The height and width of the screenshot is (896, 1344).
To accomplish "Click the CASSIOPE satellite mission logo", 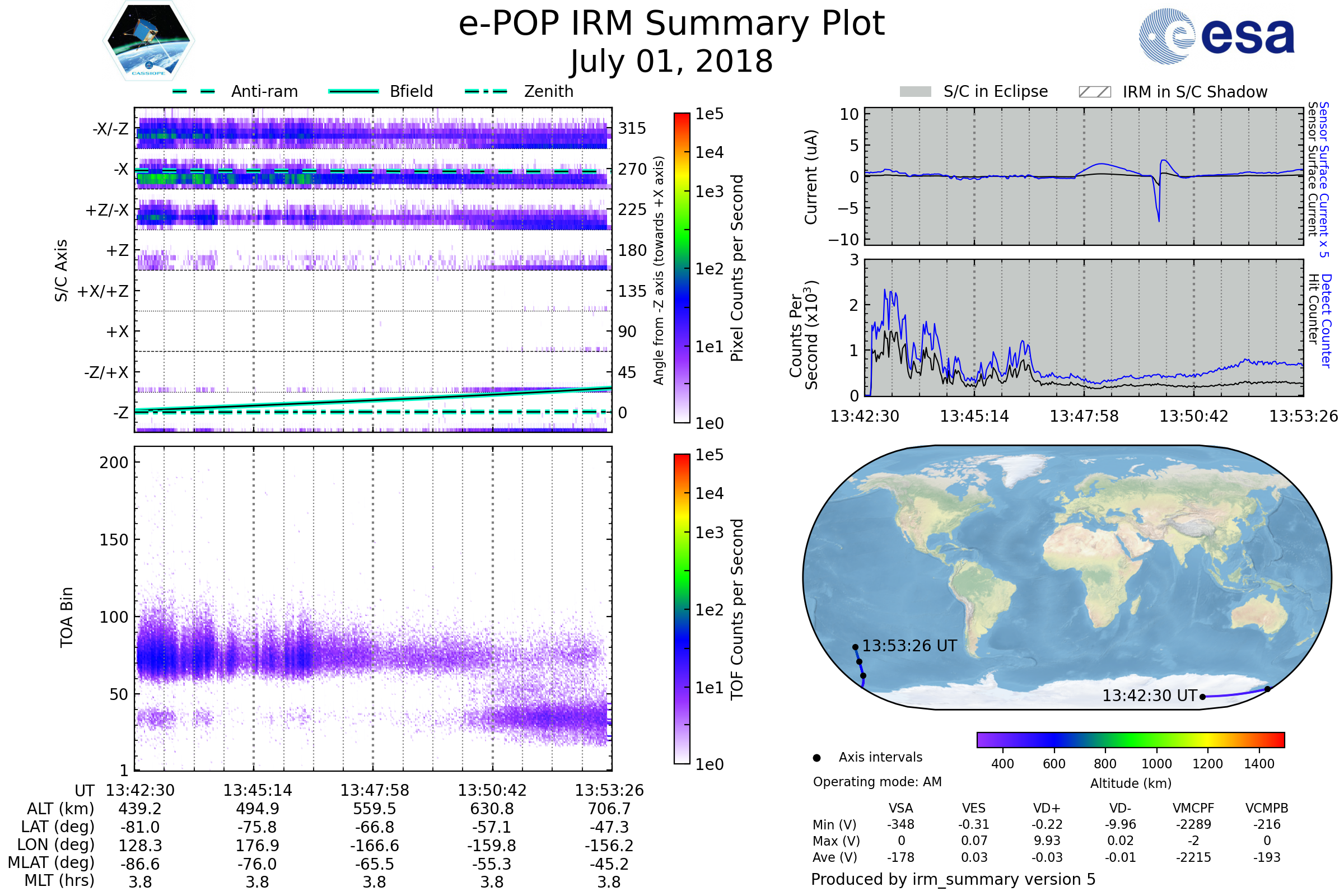I will 148,41.
